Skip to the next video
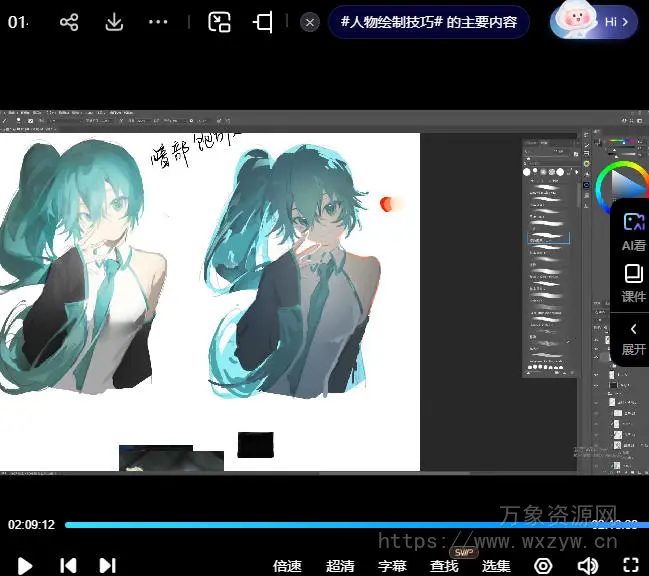The image size is (649, 576). 108,565
